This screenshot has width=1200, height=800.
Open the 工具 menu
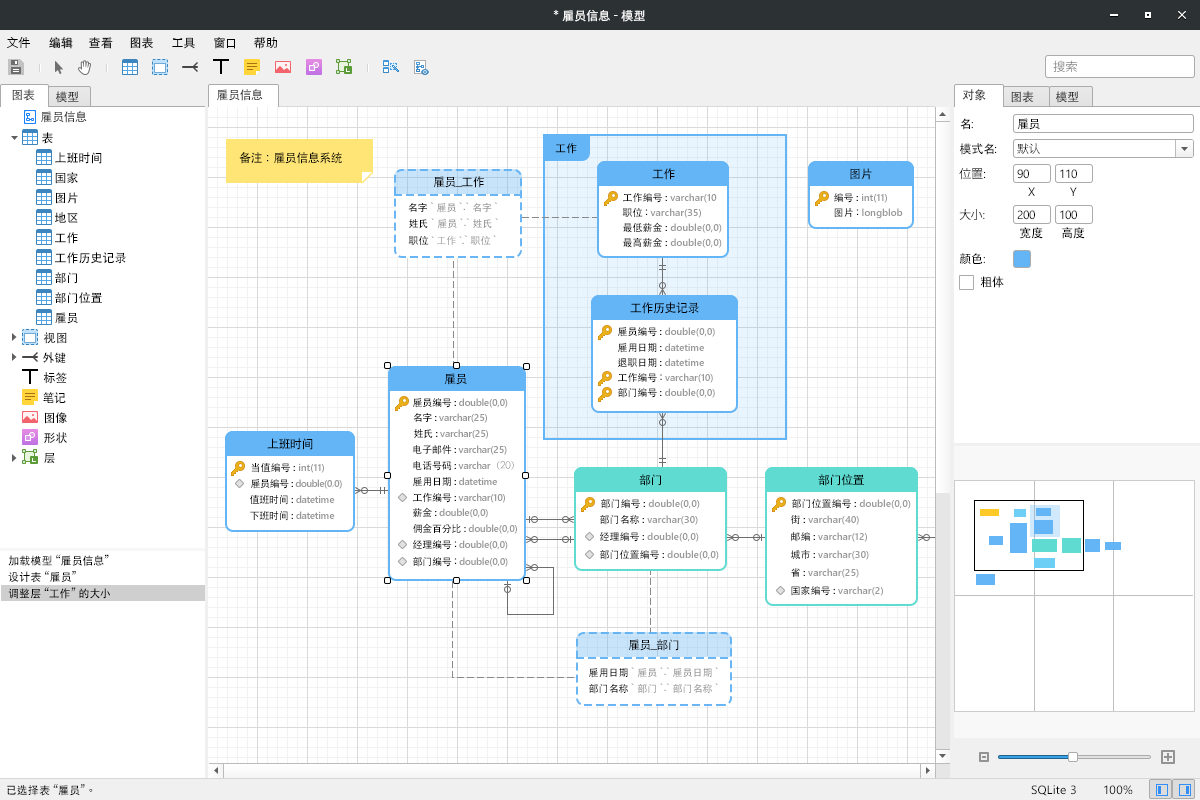click(x=184, y=43)
